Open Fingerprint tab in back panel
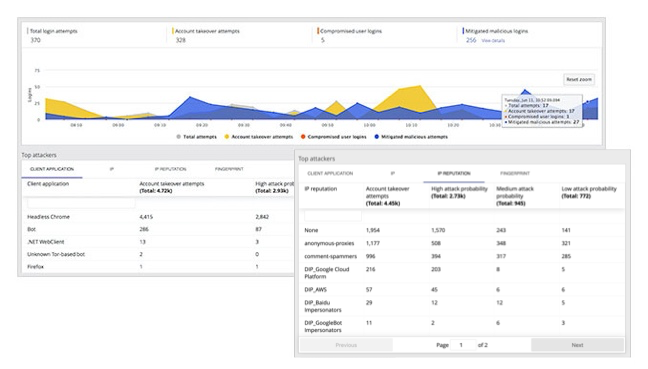Screen dimensions: 648x369 pyautogui.click(x=229, y=169)
